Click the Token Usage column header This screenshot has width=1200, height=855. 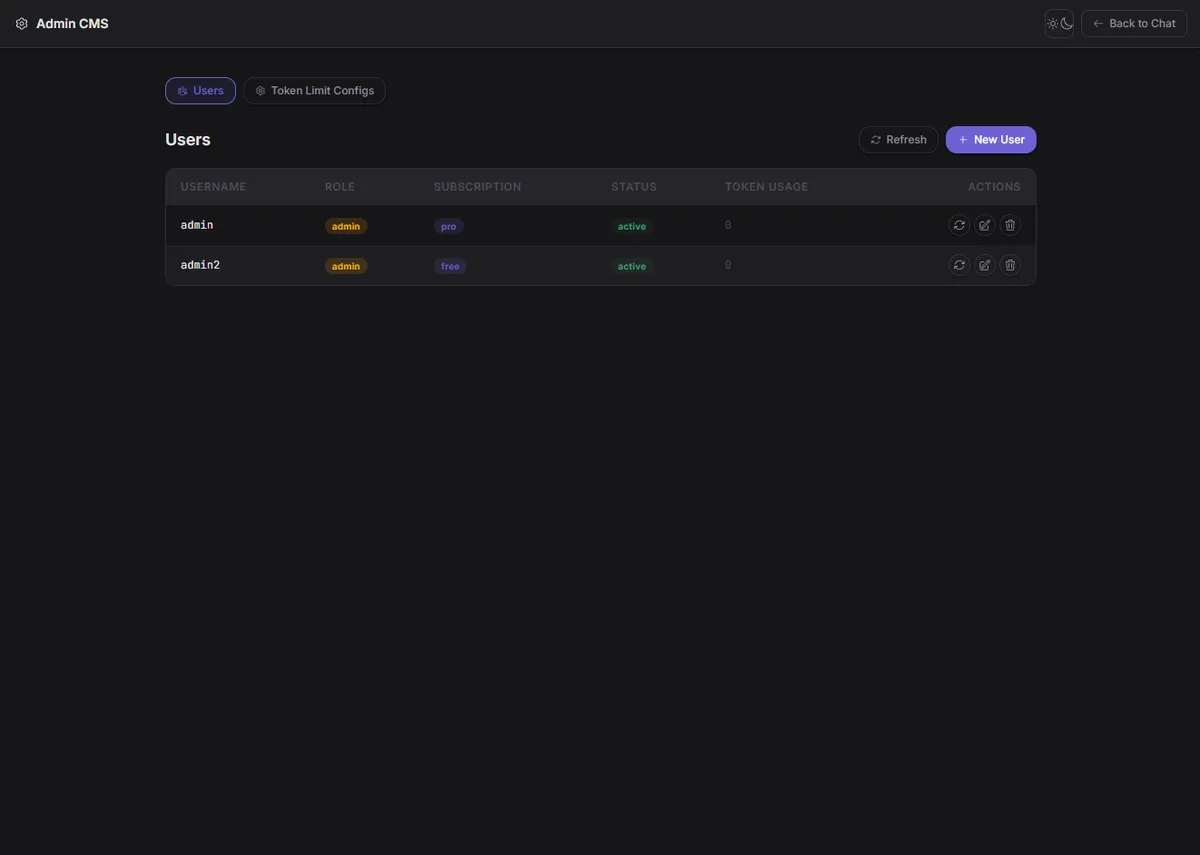(x=766, y=187)
